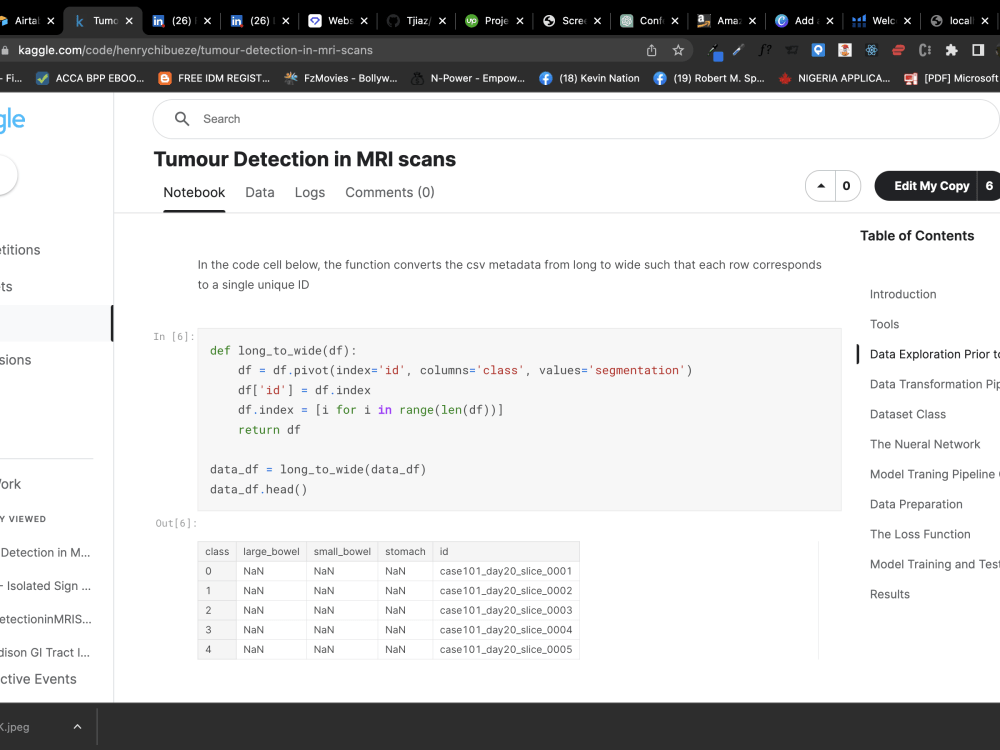This screenshot has height=750, width=1000.
Task: Open the React Developer Tools extension
Action: click(x=871, y=50)
